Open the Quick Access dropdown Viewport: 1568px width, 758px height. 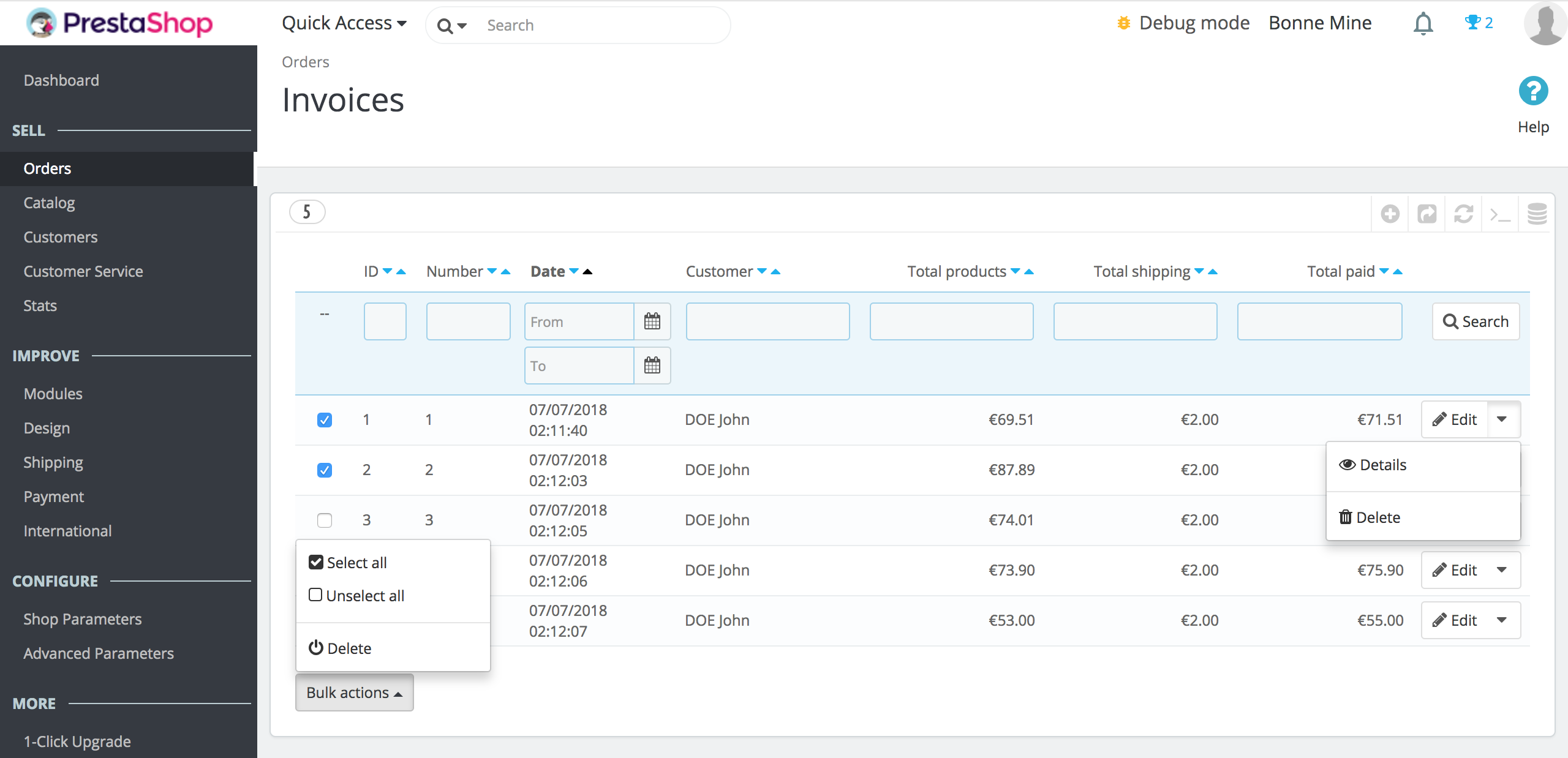tap(344, 23)
